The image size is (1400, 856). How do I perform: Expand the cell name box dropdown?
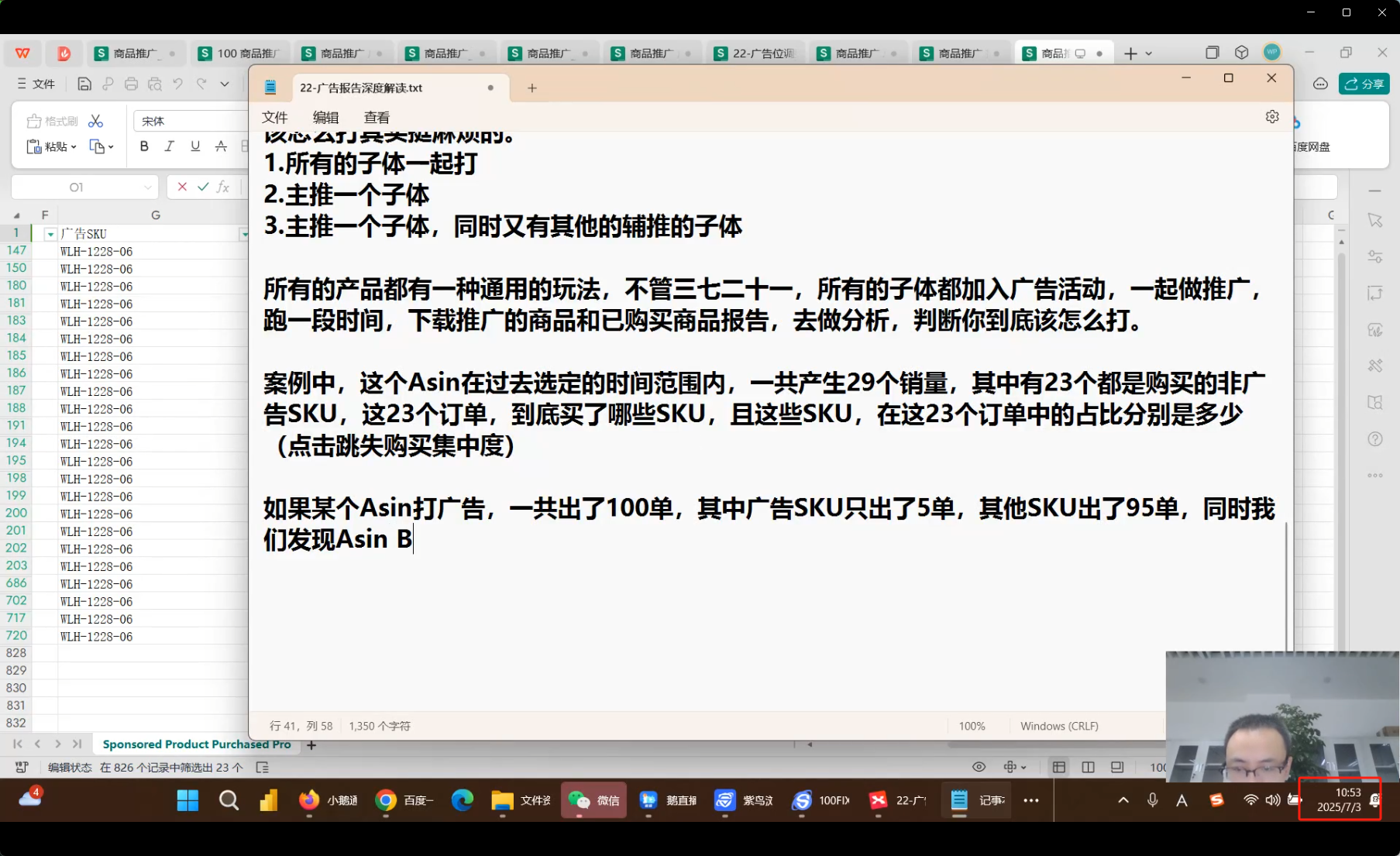tap(147, 187)
